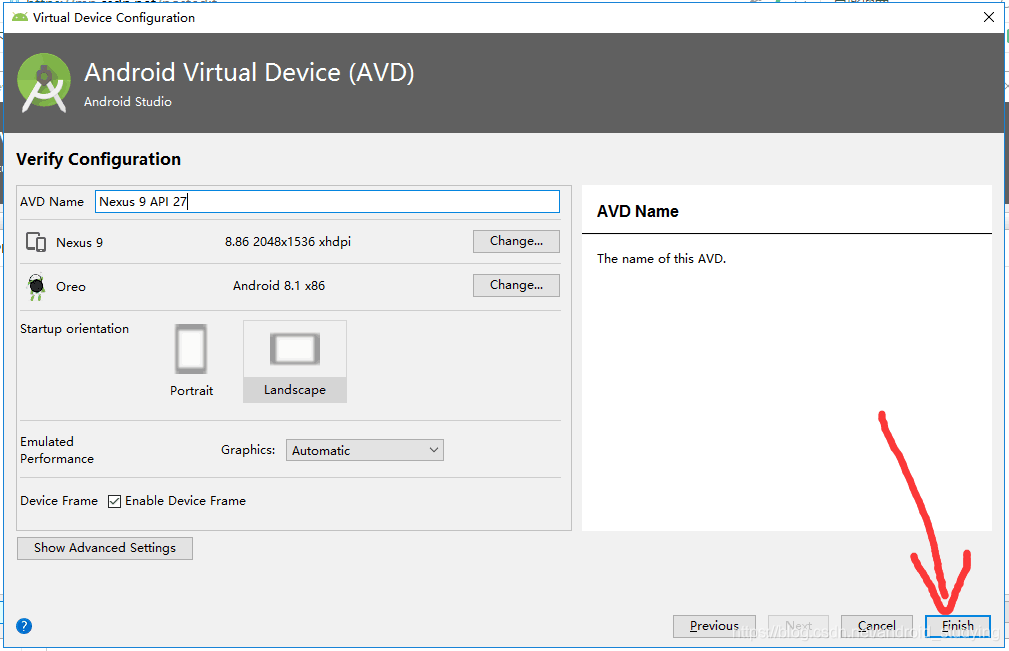
Task: Click the Android 8.1 x86 text
Action: [x=279, y=286]
